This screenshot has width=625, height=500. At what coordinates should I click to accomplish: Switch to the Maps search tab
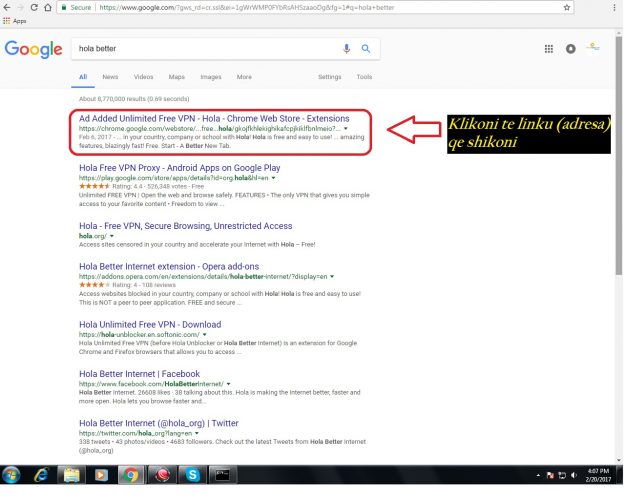tap(177, 77)
